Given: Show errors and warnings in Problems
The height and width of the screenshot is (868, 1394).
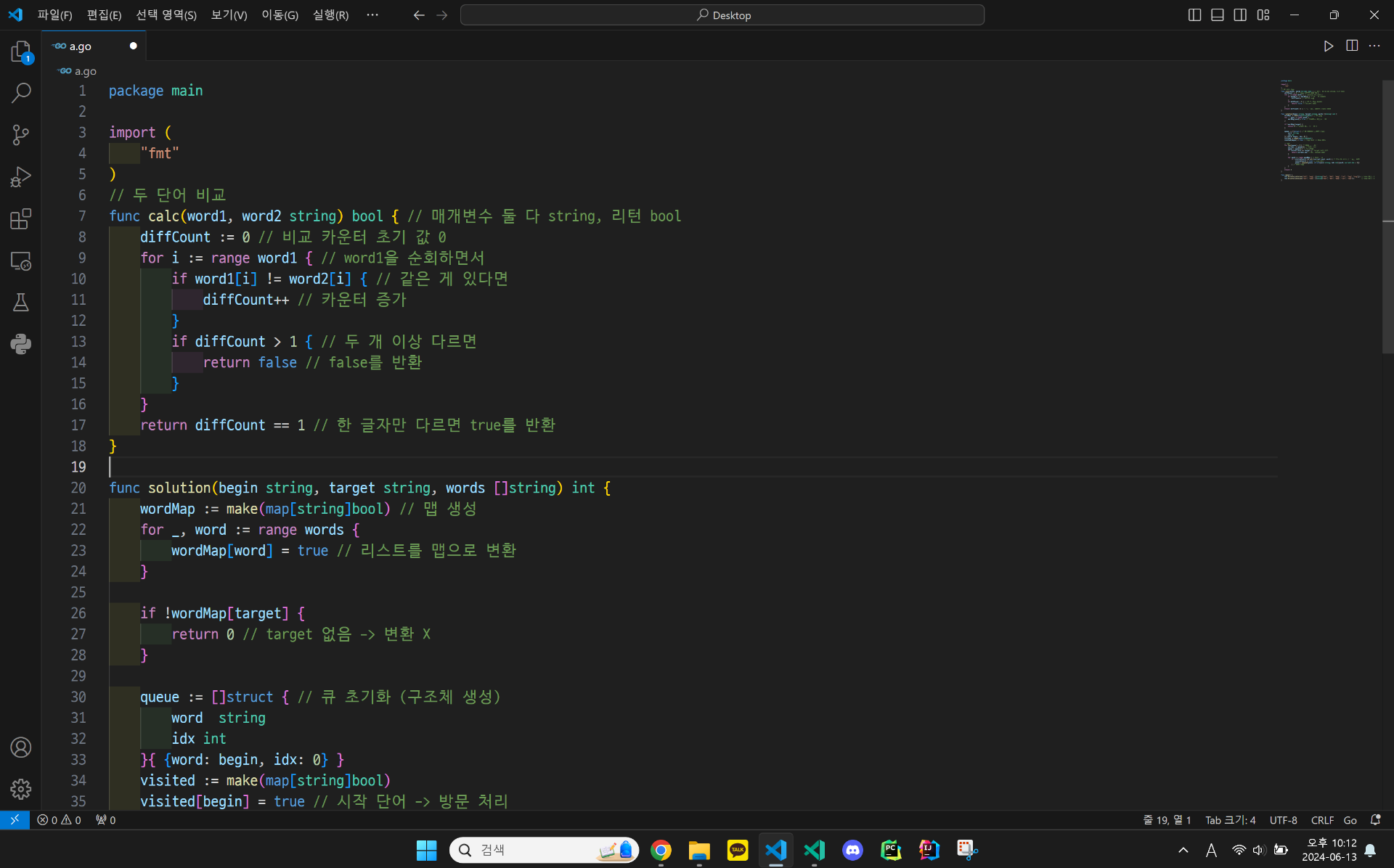Looking at the screenshot, I should point(60,820).
